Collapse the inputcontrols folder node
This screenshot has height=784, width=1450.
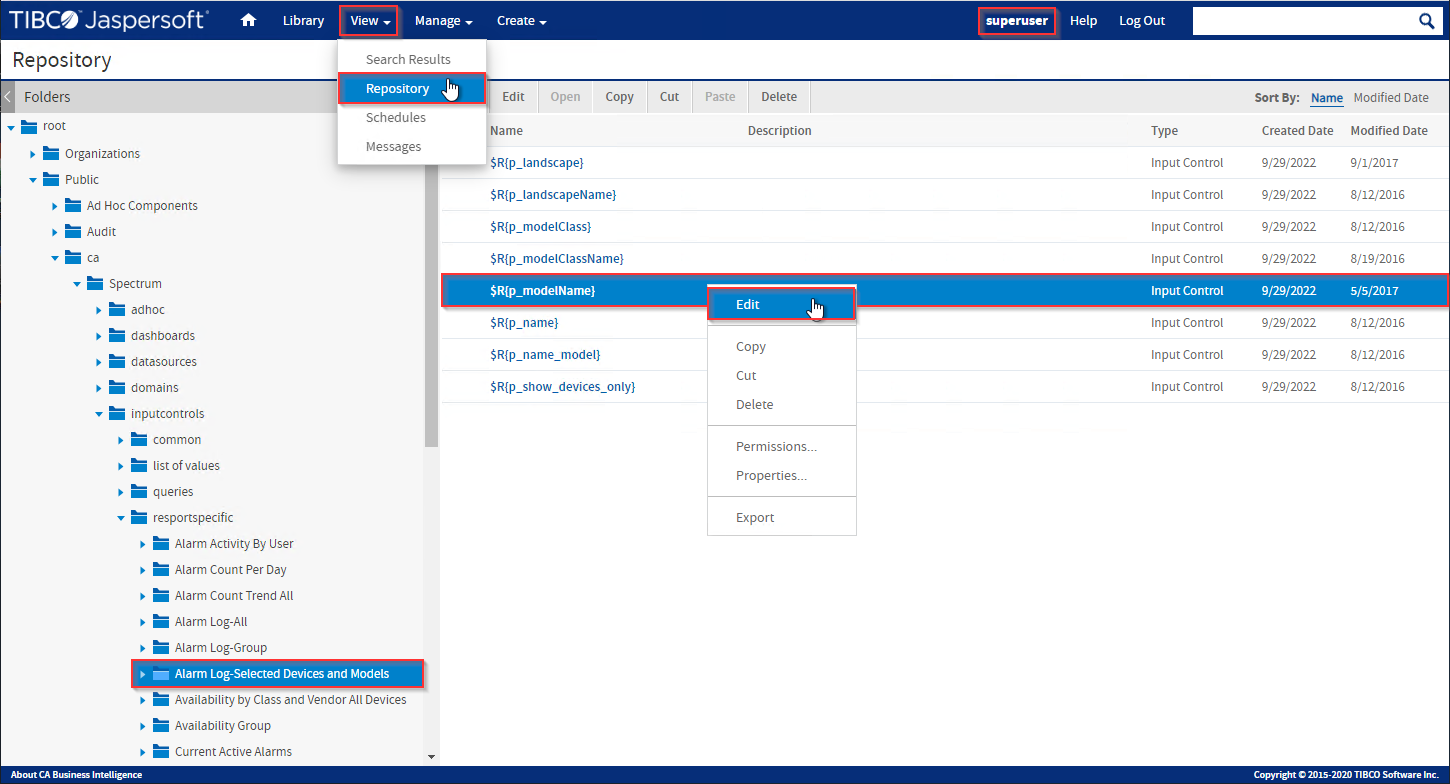click(99, 414)
